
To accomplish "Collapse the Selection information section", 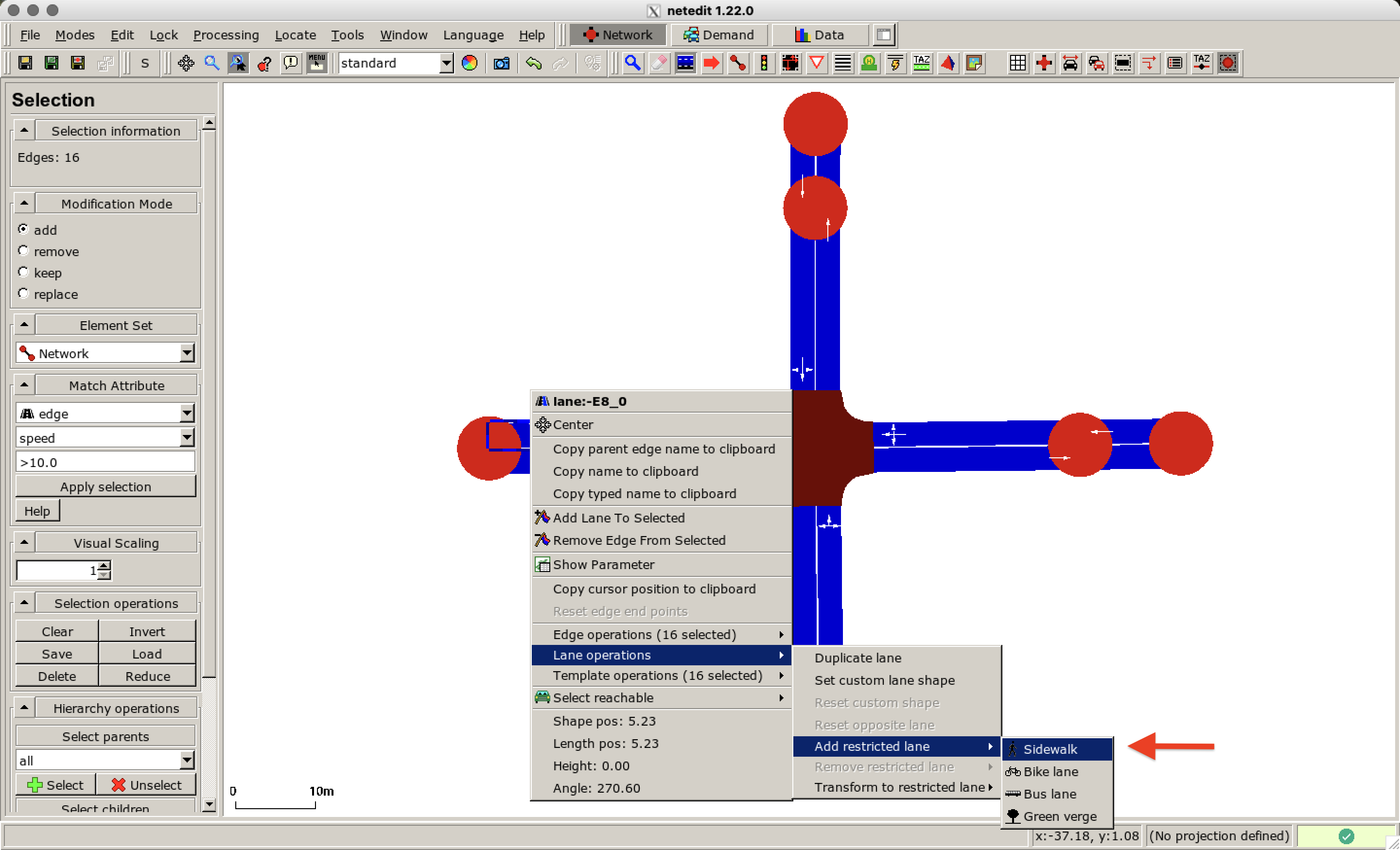I will coord(24,131).
